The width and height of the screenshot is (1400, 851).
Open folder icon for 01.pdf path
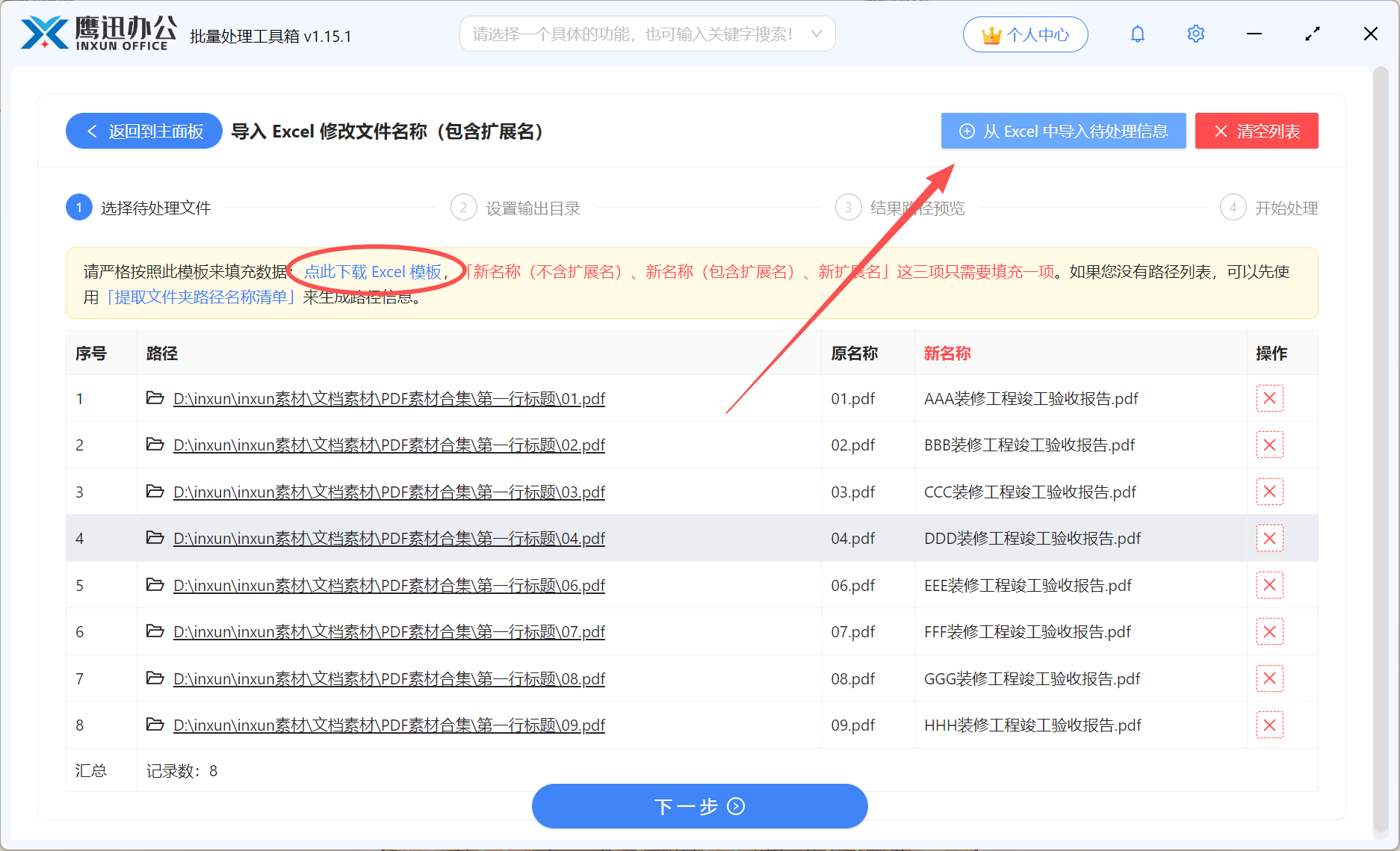pos(155,397)
